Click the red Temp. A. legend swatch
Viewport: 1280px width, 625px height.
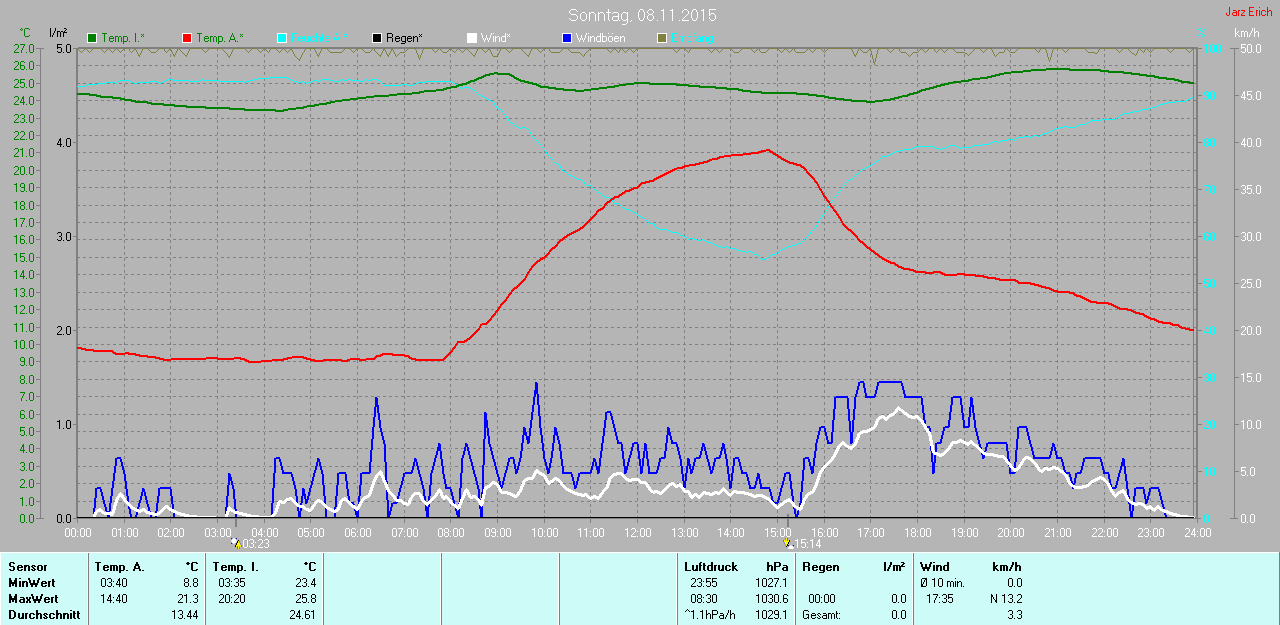pyautogui.click(x=187, y=38)
